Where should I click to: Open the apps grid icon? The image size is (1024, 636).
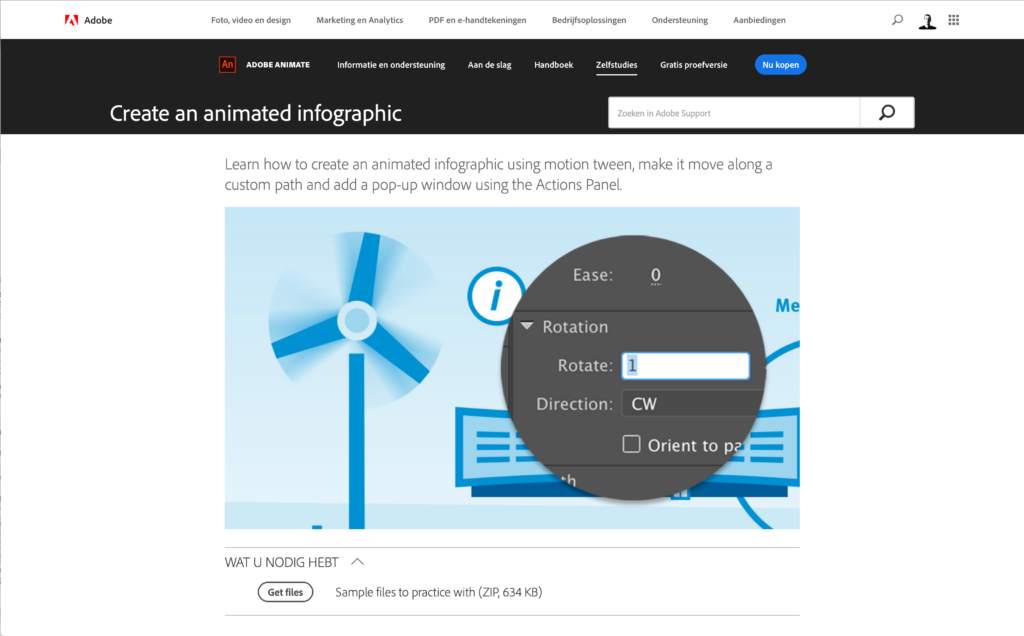coord(953,20)
